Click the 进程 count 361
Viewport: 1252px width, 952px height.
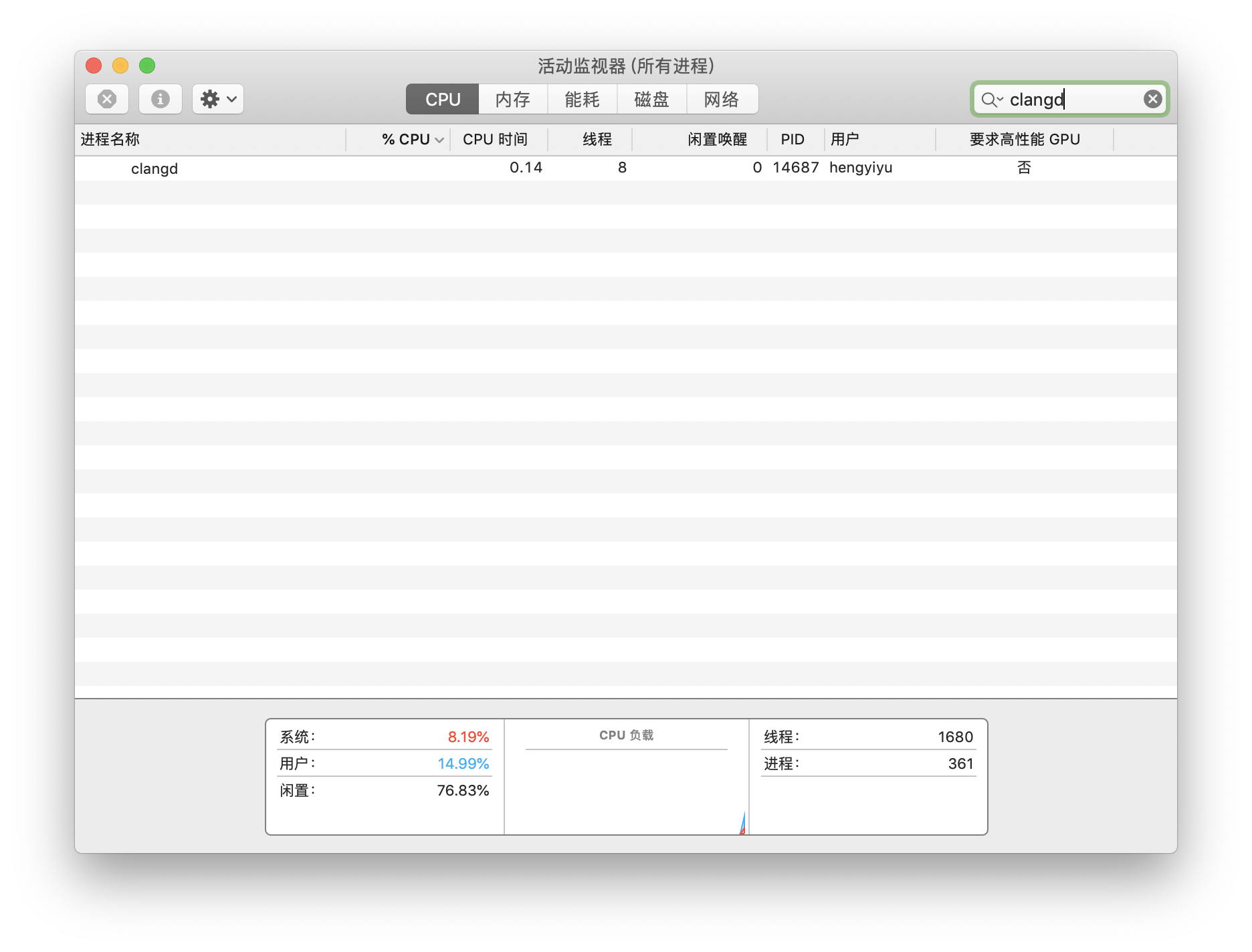click(x=960, y=763)
